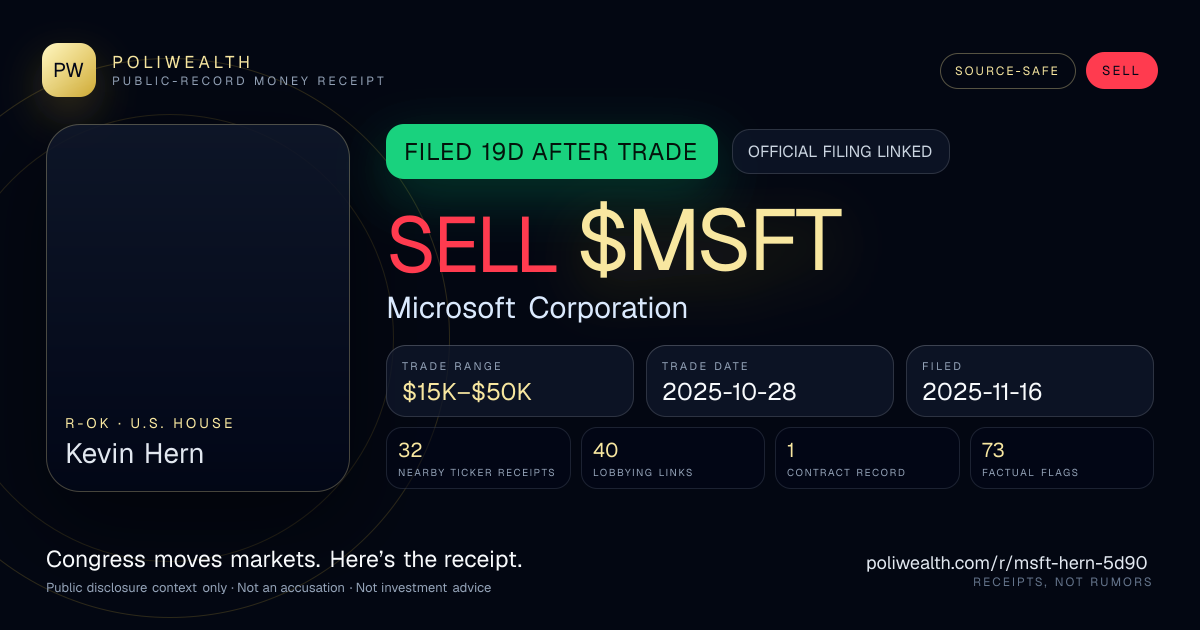
Task: View the 32 Nearby Ticker Receipts stat
Action: pos(479,458)
